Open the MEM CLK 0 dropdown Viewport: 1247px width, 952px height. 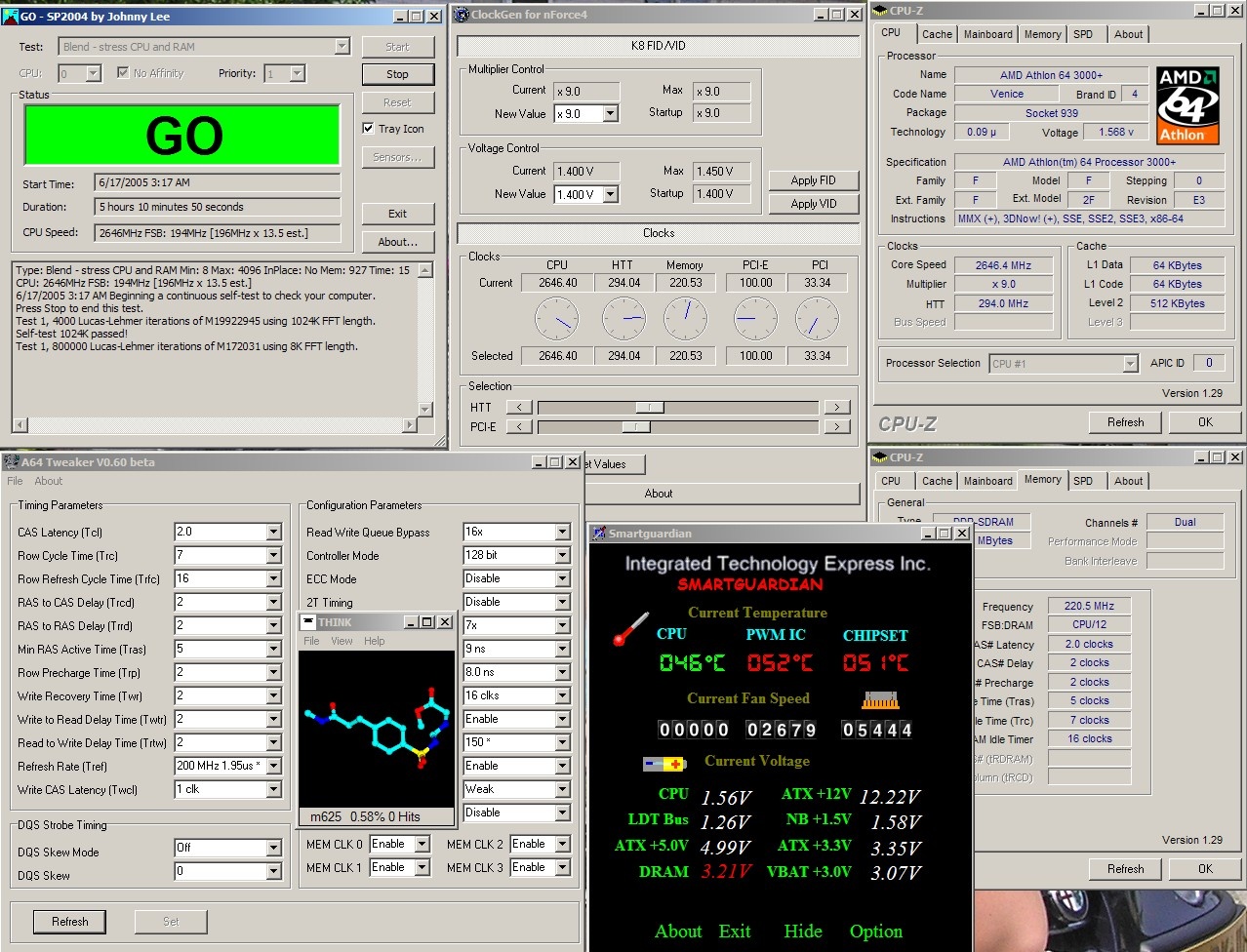pos(422,844)
